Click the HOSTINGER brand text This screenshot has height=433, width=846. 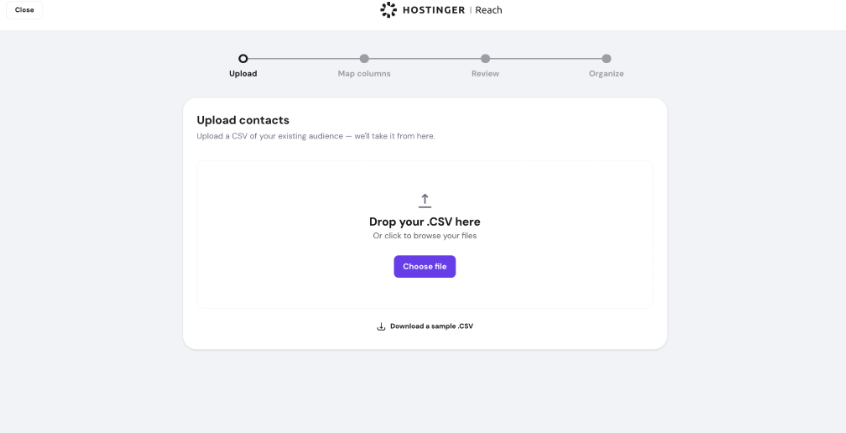(x=434, y=10)
